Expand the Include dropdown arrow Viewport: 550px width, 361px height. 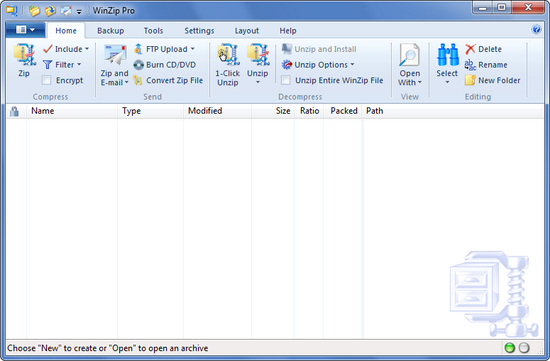[87, 49]
